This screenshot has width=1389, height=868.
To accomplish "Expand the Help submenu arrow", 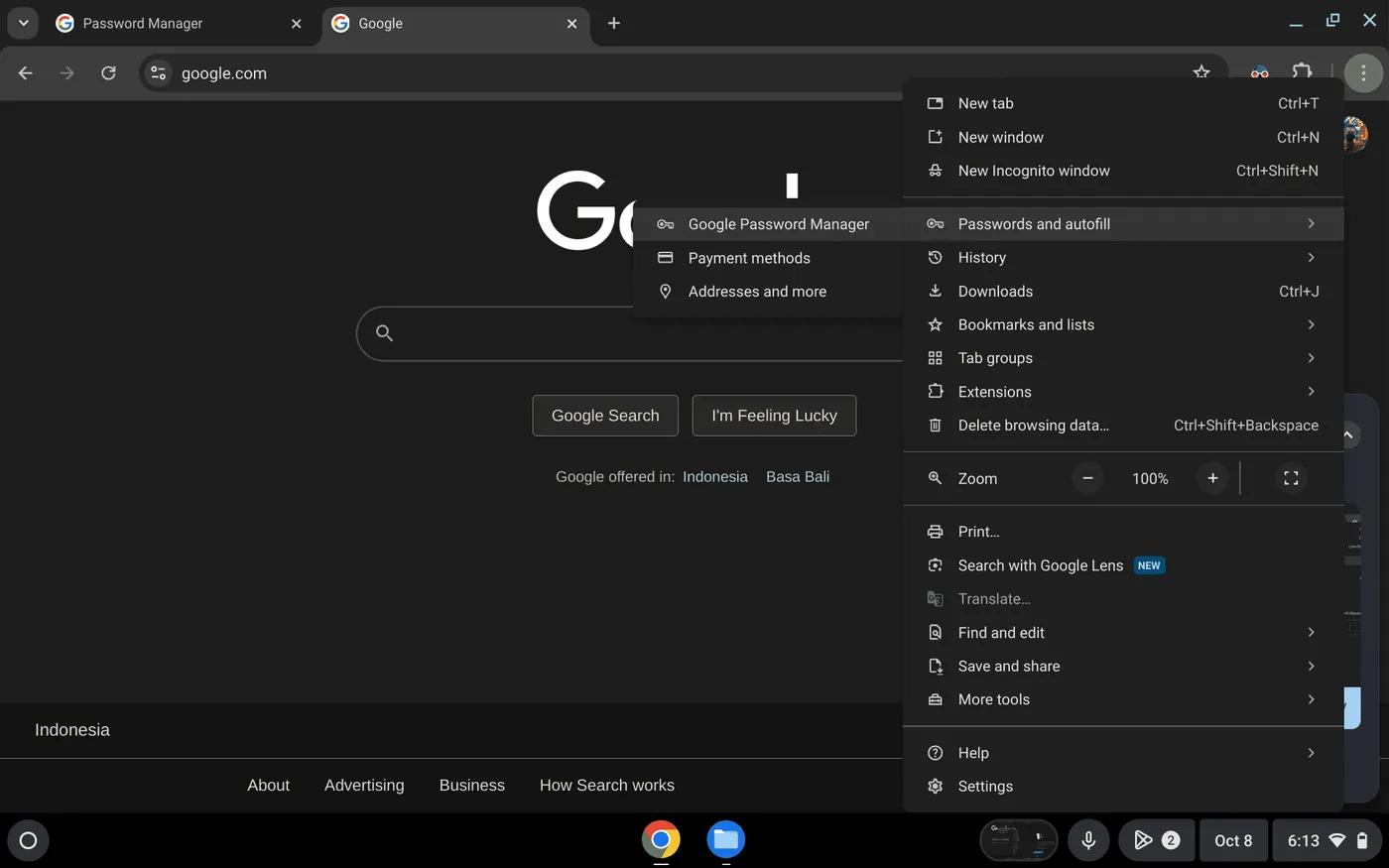I will coord(1311,753).
